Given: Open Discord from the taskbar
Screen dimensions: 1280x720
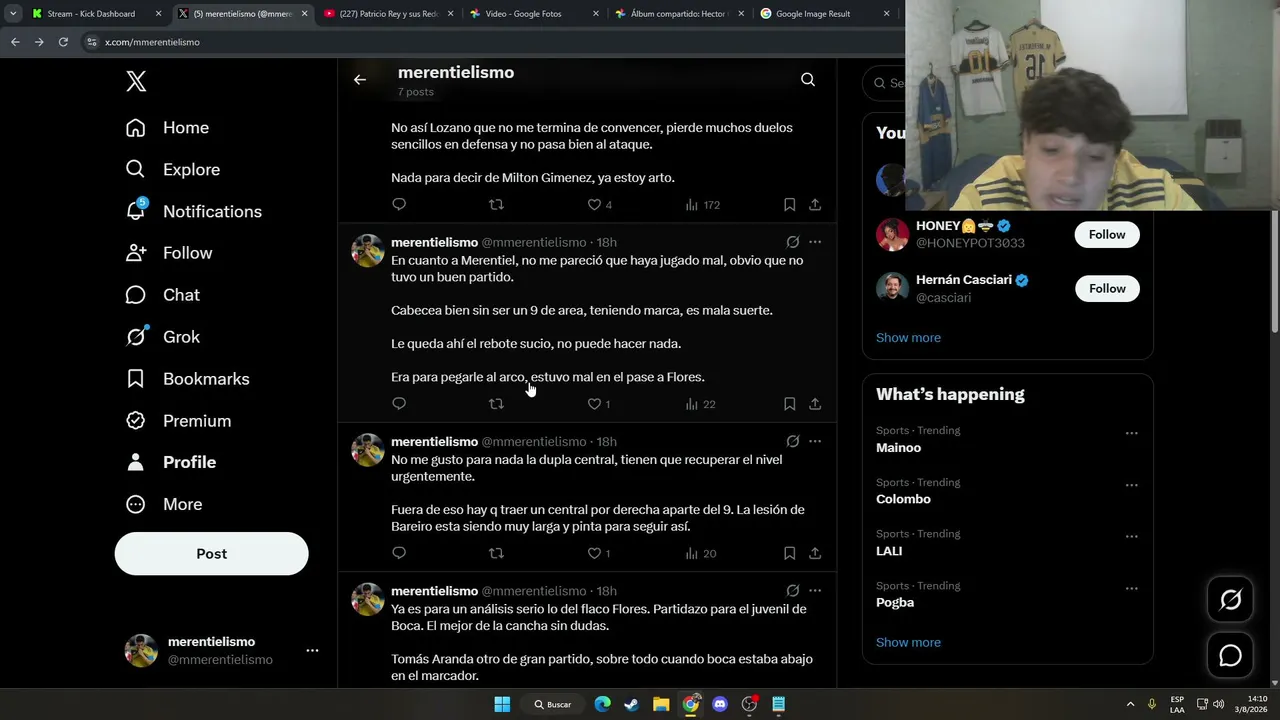Looking at the screenshot, I should point(720,704).
